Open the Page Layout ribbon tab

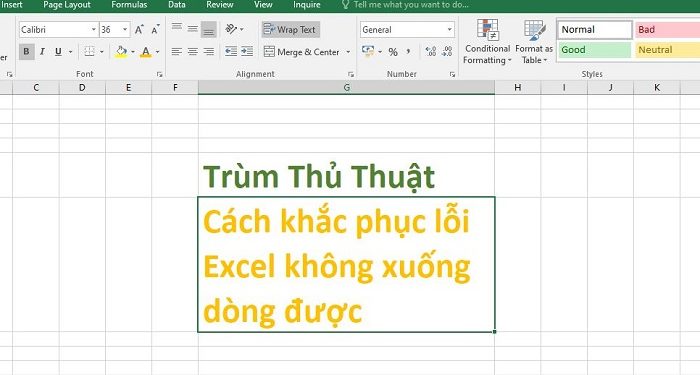tap(67, 5)
